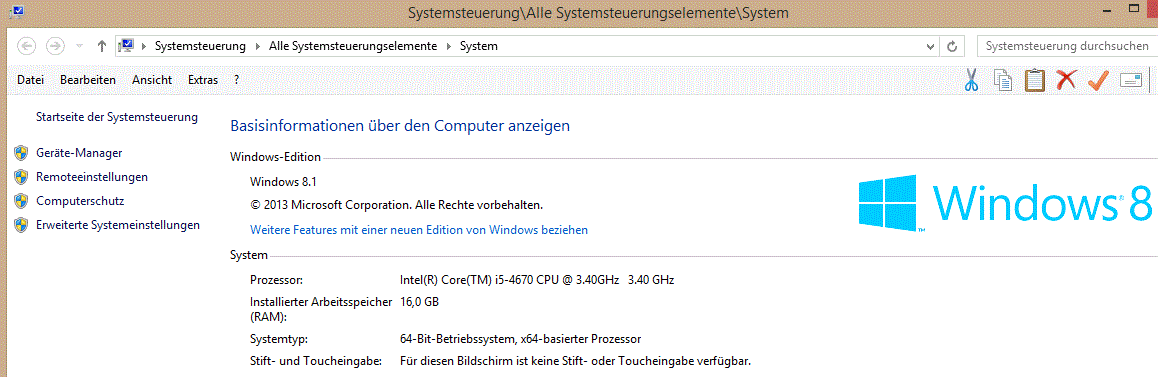This screenshot has height=377, width=1158.
Task: Open Geräte-Manager link
Action: click(x=79, y=153)
